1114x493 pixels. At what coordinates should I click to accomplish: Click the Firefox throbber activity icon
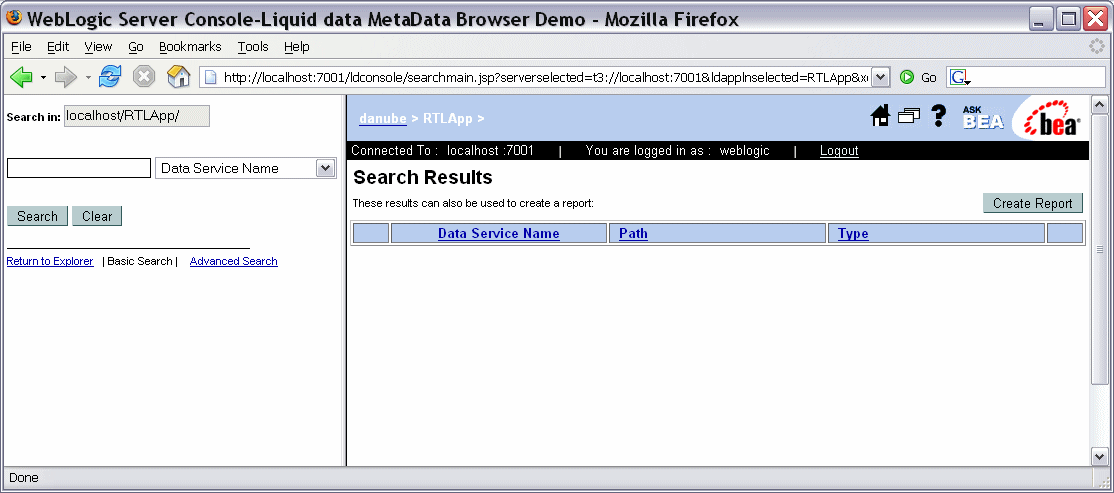click(x=1098, y=47)
